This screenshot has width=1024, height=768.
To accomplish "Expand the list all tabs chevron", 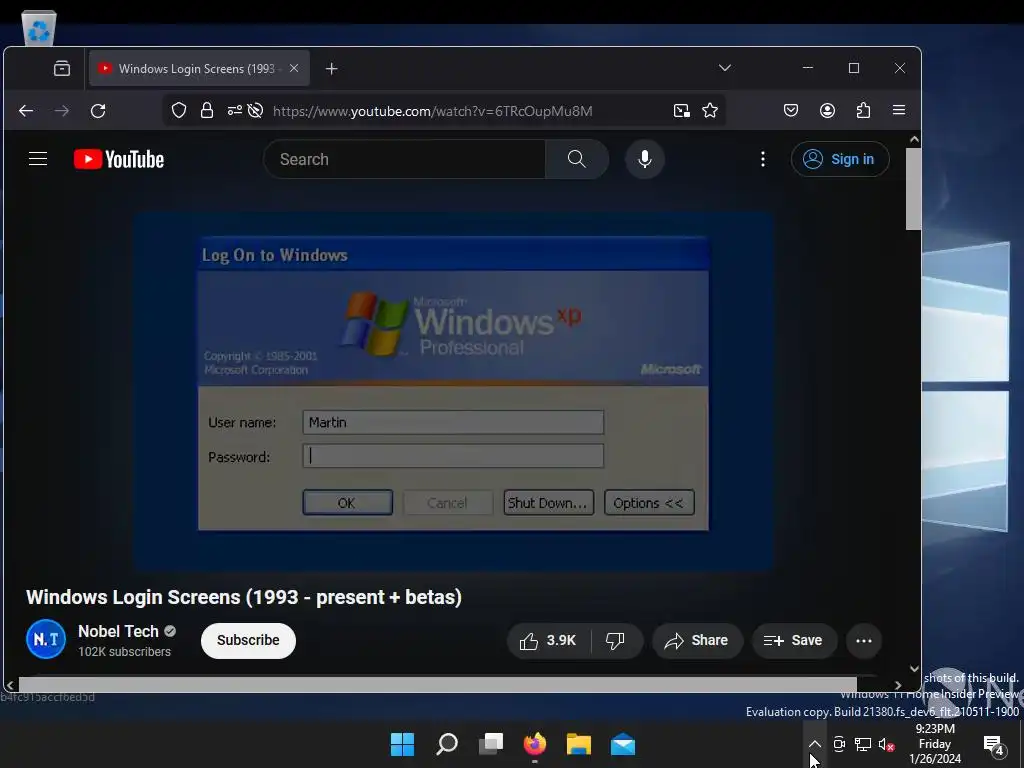I will 725,68.
